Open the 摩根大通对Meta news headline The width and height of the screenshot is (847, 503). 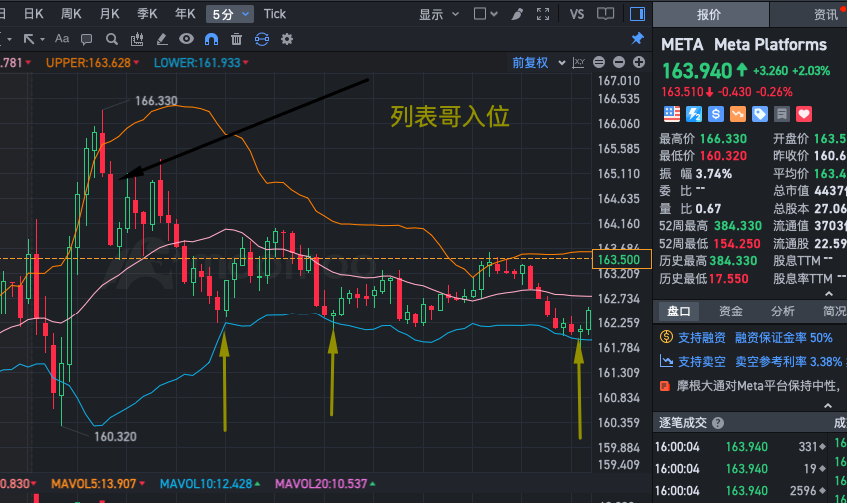click(759, 386)
